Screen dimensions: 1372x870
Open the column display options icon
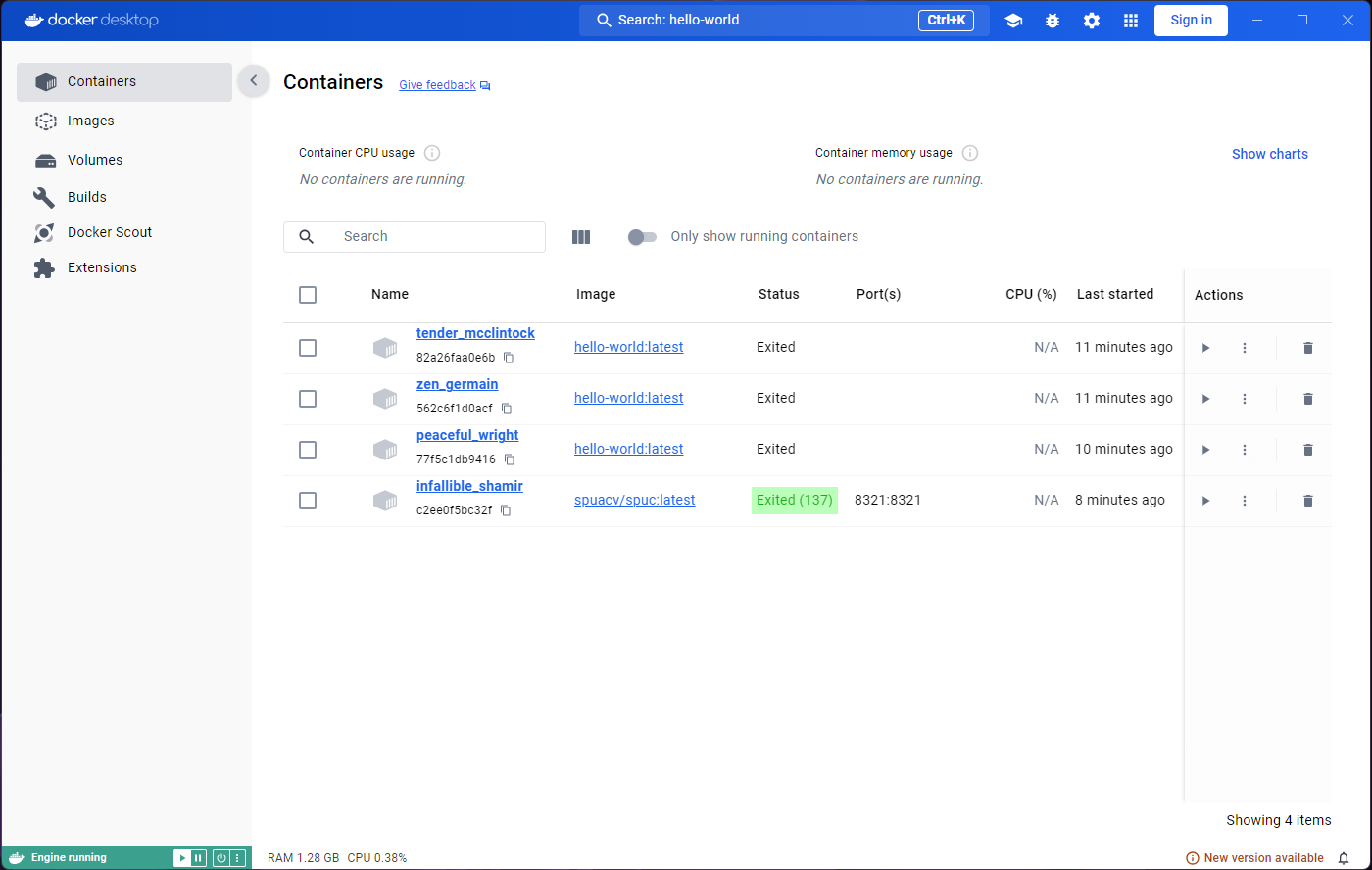click(581, 237)
